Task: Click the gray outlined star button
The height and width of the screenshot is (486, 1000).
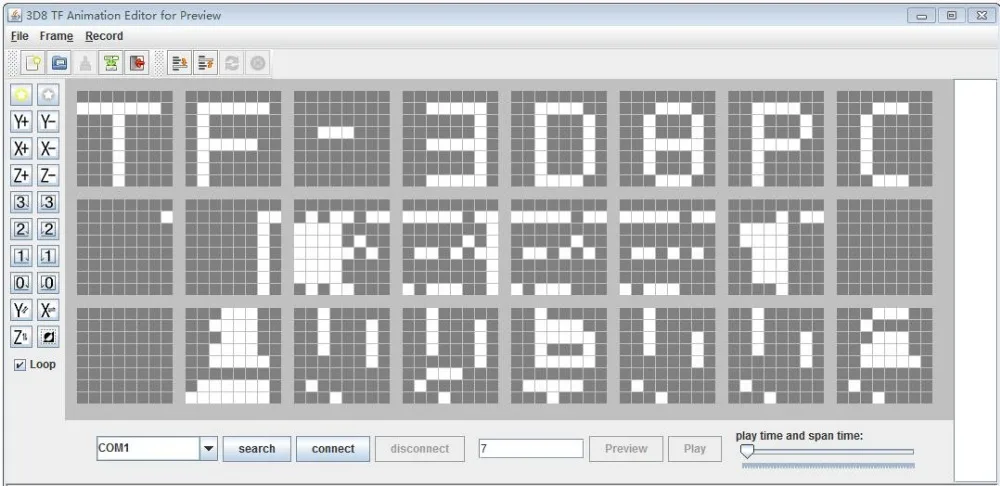Action: tap(48, 95)
